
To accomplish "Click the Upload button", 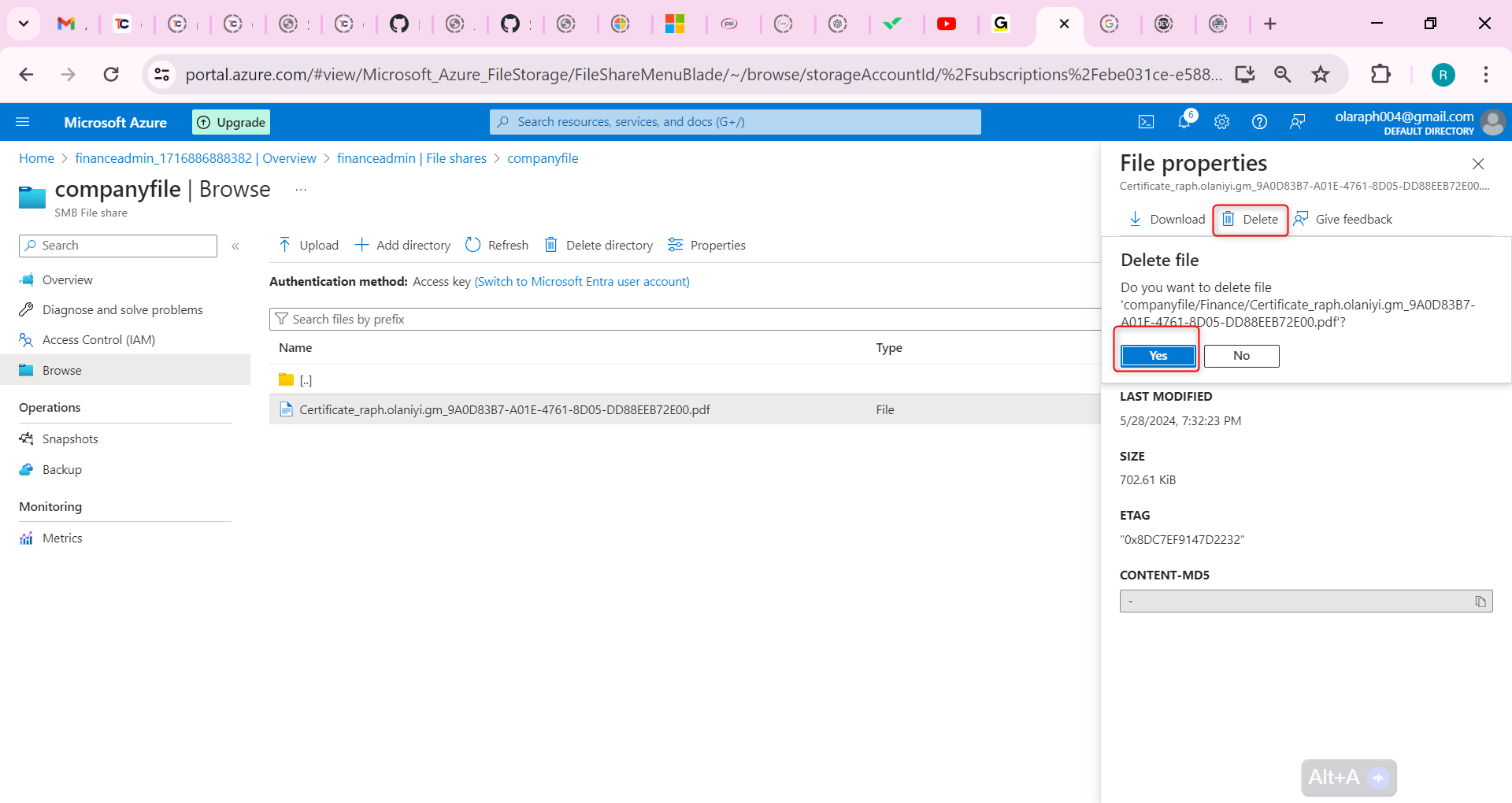I will tap(309, 245).
